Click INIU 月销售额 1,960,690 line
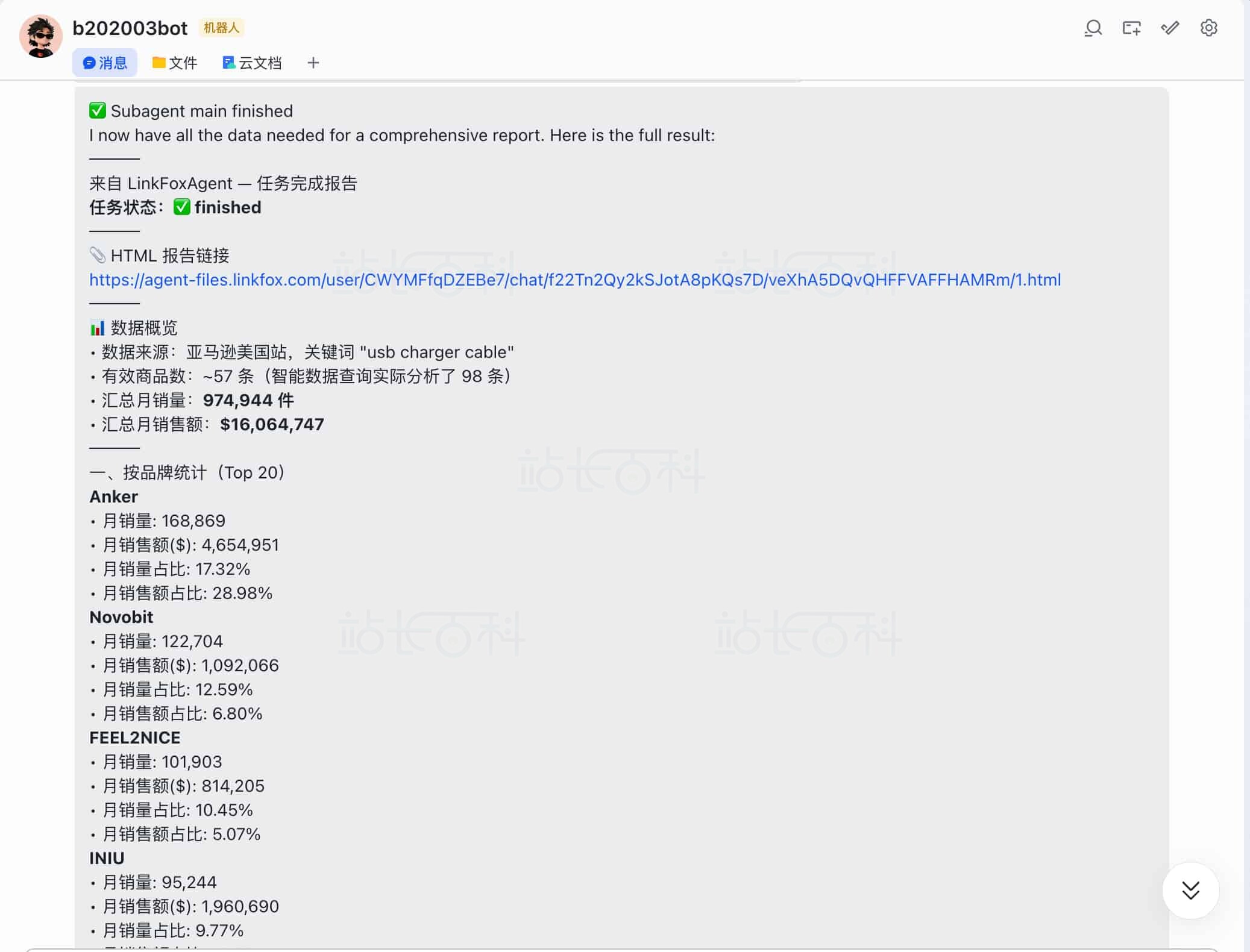The width and height of the screenshot is (1250, 952). click(x=184, y=906)
